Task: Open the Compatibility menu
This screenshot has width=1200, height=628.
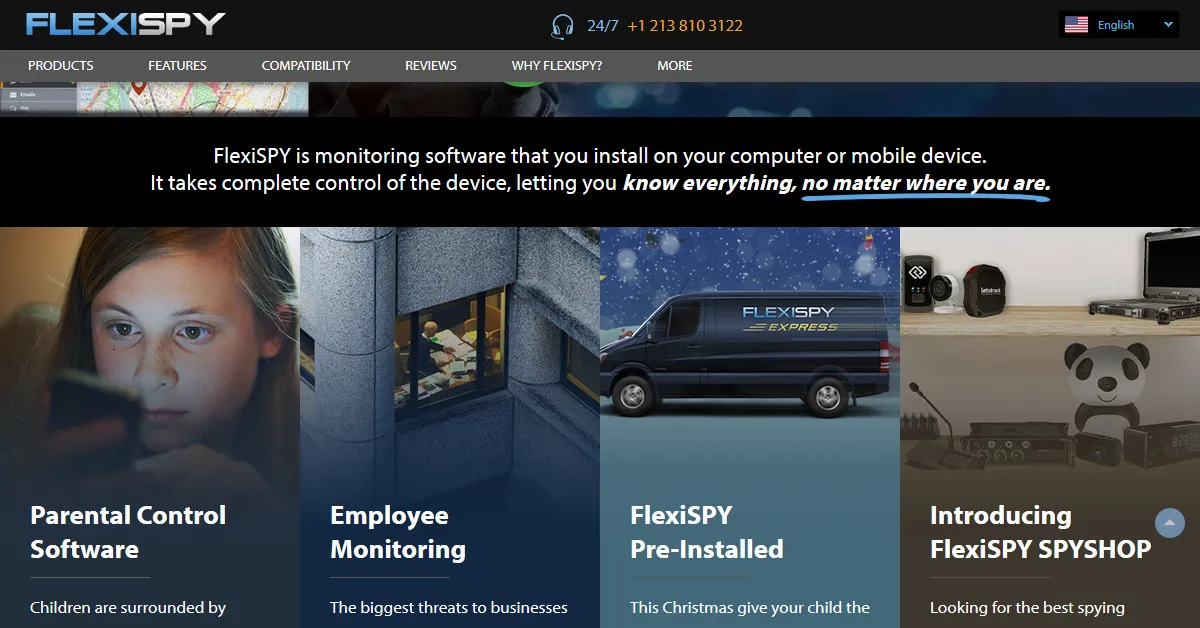Action: click(x=306, y=66)
